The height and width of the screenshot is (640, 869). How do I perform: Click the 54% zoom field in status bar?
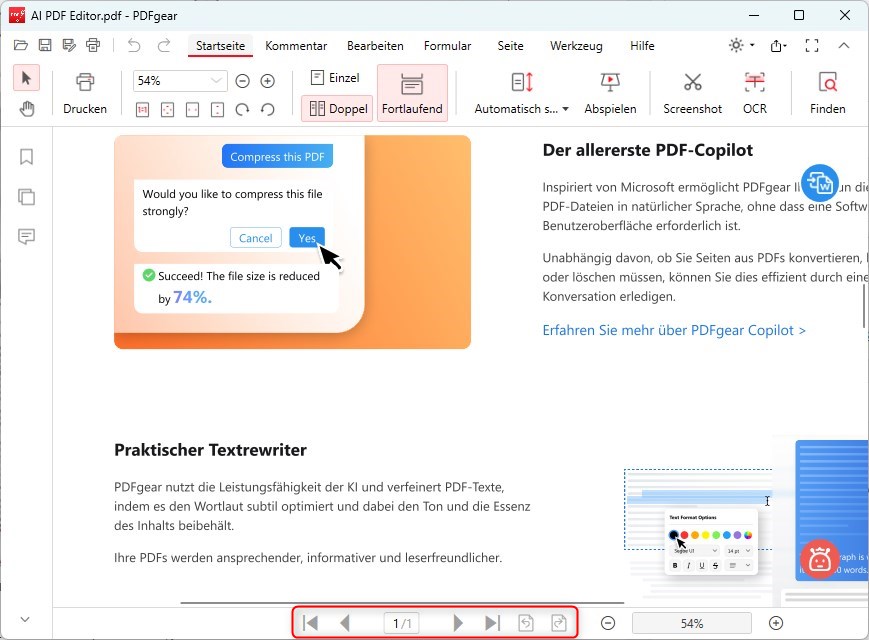coord(692,623)
